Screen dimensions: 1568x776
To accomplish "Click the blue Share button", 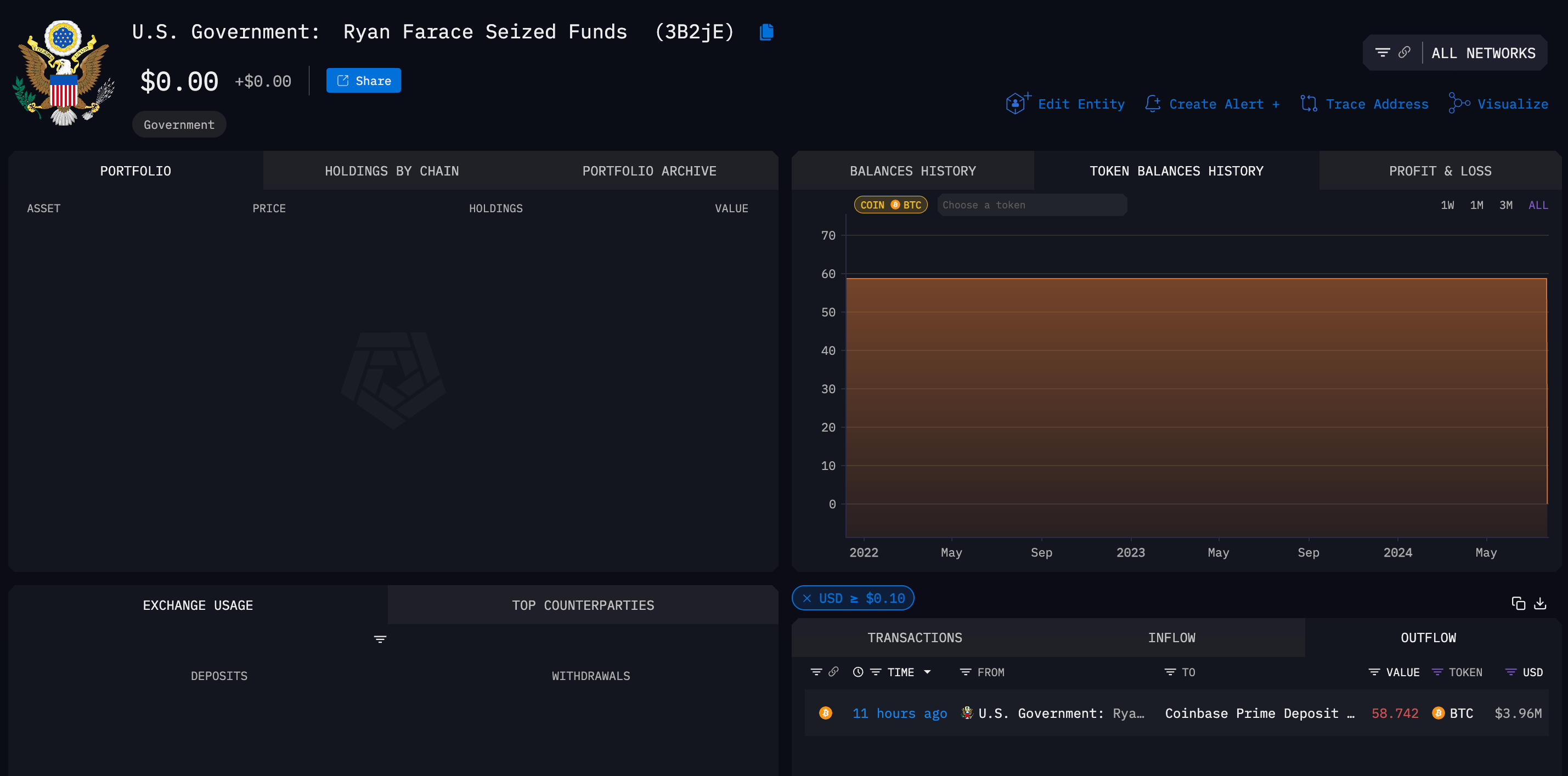I will click(x=363, y=81).
